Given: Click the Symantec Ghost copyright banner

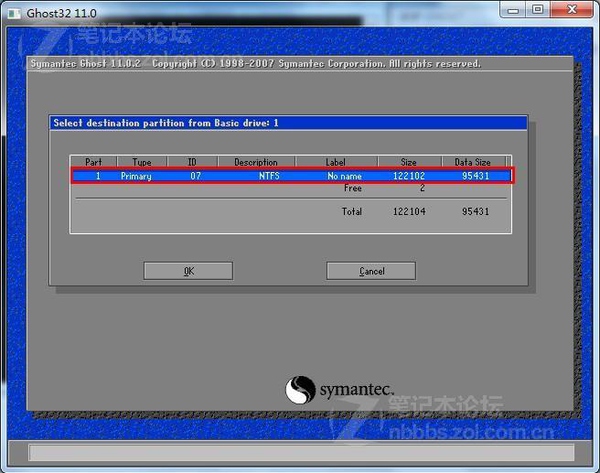Looking at the screenshot, I should coord(255,64).
